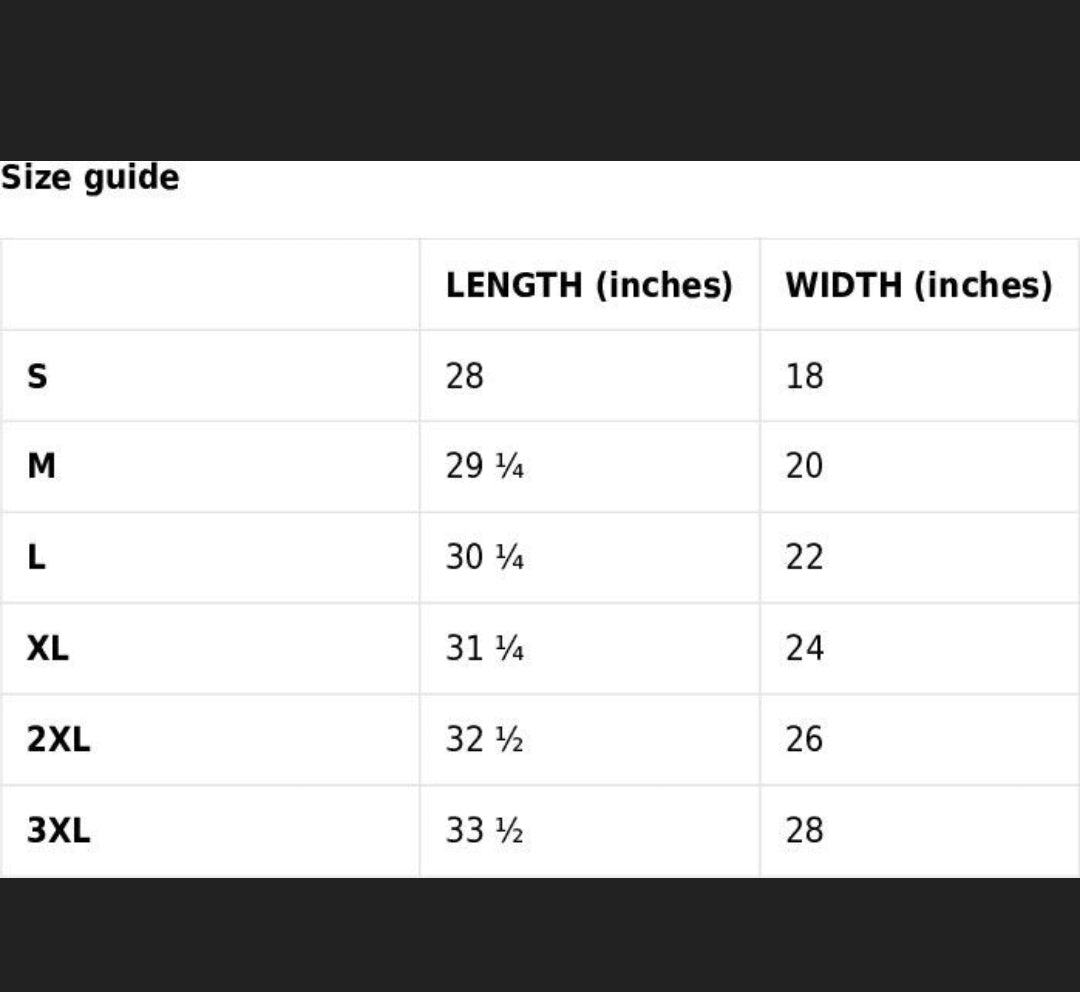This screenshot has width=1080, height=992.
Task: Select the 31 ¼ length cell
Action: (x=484, y=648)
